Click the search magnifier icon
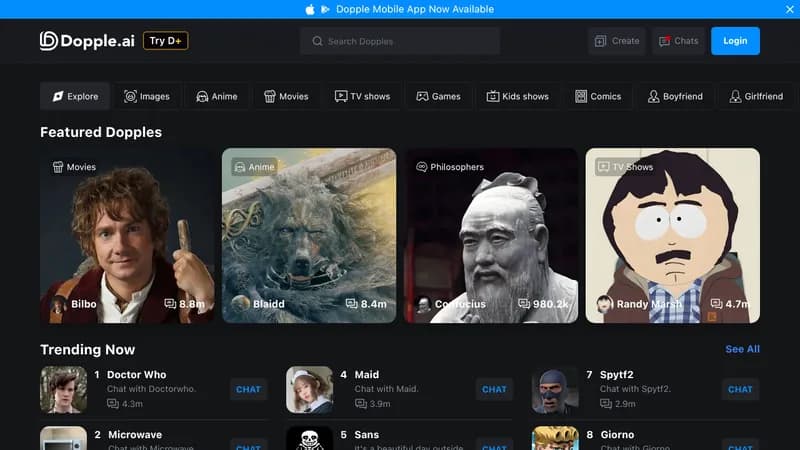Screen dimensions: 800x450 pyautogui.click(x=317, y=41)
